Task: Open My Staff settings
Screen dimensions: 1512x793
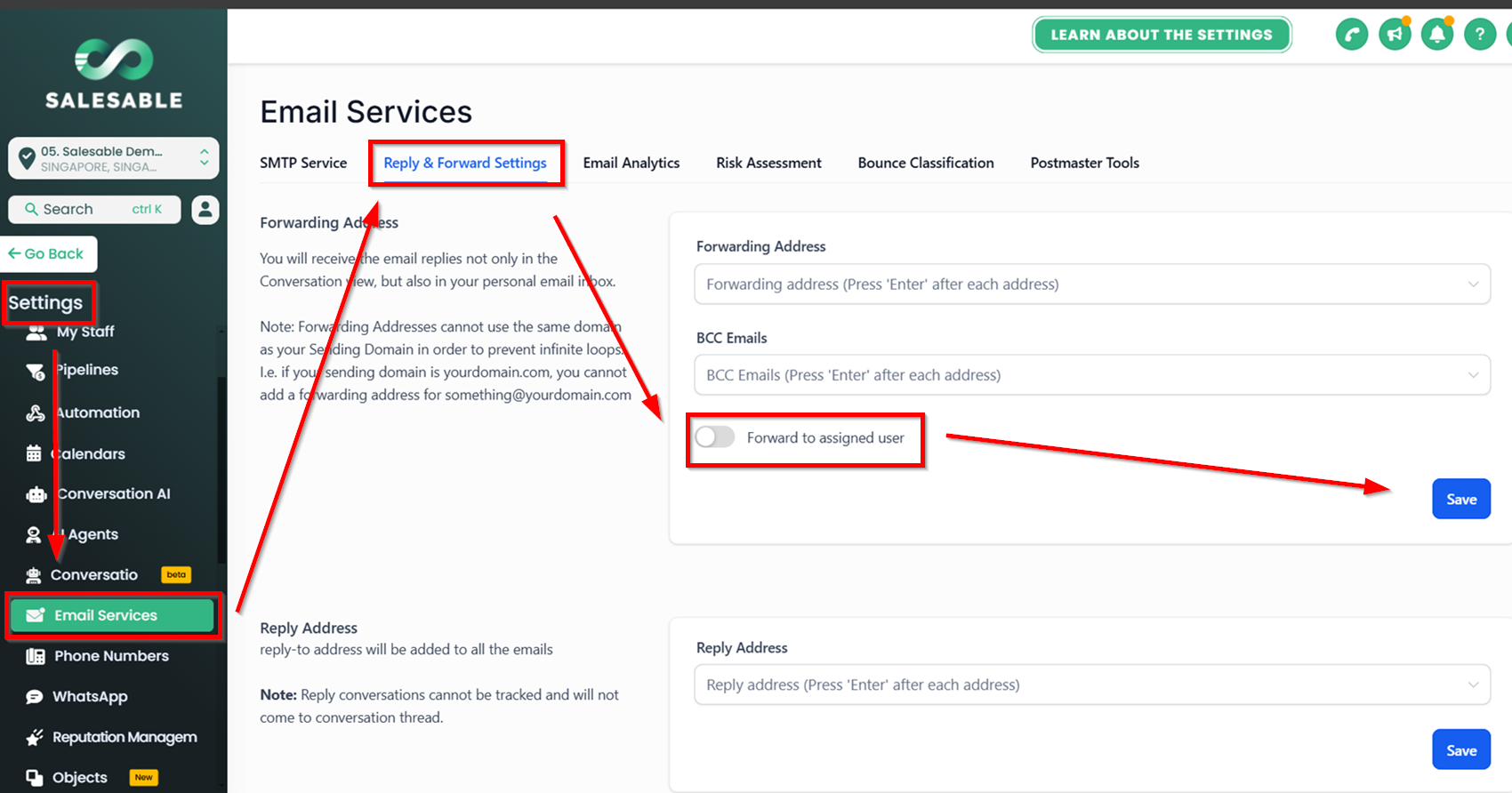Action: (x=85, y=332)
